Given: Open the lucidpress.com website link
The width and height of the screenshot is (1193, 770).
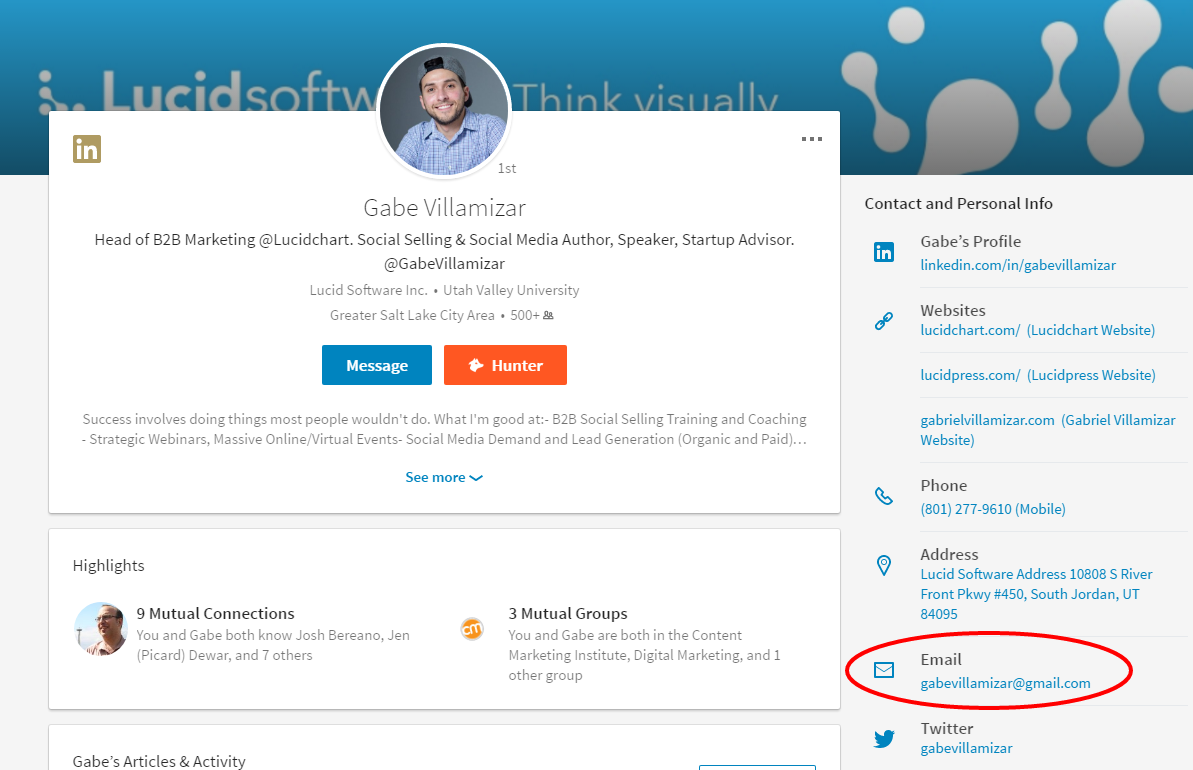Looking at the screenshot, I should point(1038,375).
